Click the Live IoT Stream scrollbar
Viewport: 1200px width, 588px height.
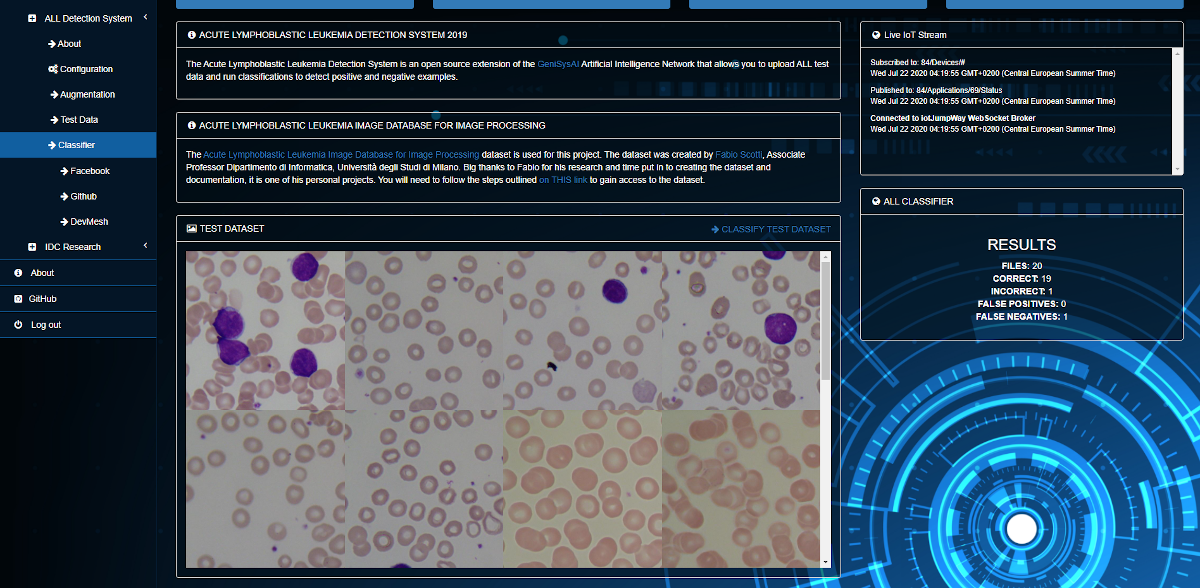tap(1177, 111)
